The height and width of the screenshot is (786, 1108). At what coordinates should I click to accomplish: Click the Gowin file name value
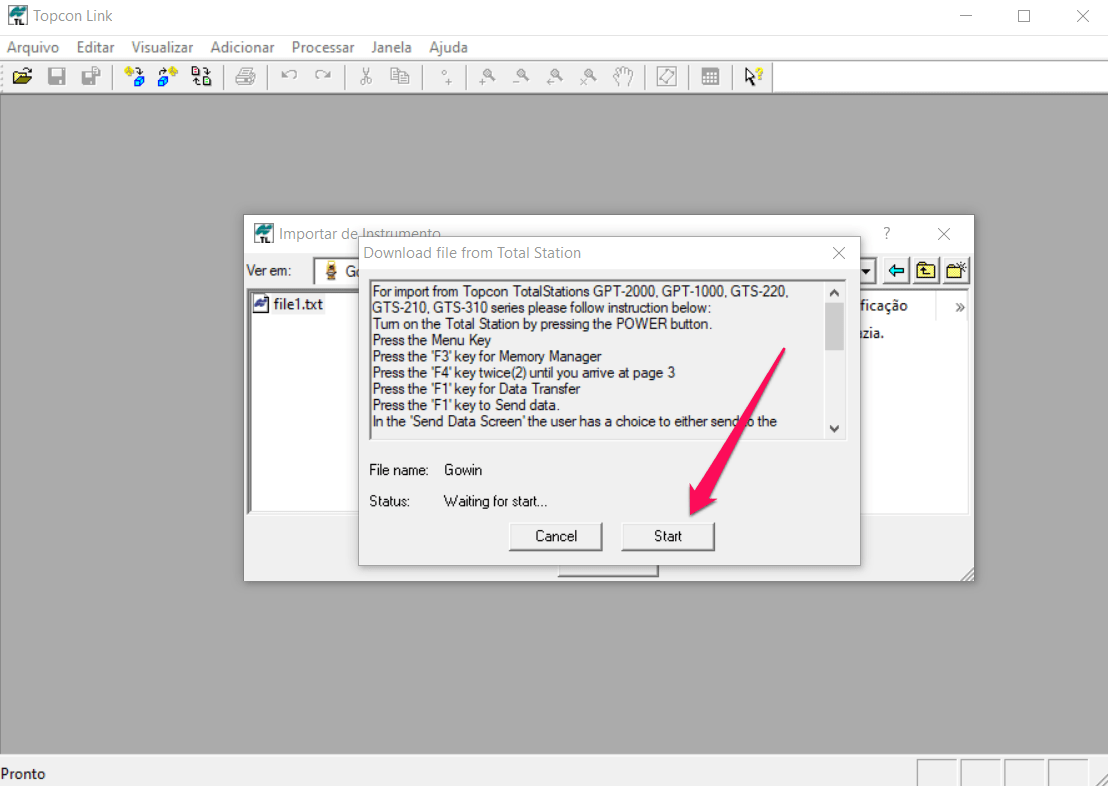click(x=464, y=470)
